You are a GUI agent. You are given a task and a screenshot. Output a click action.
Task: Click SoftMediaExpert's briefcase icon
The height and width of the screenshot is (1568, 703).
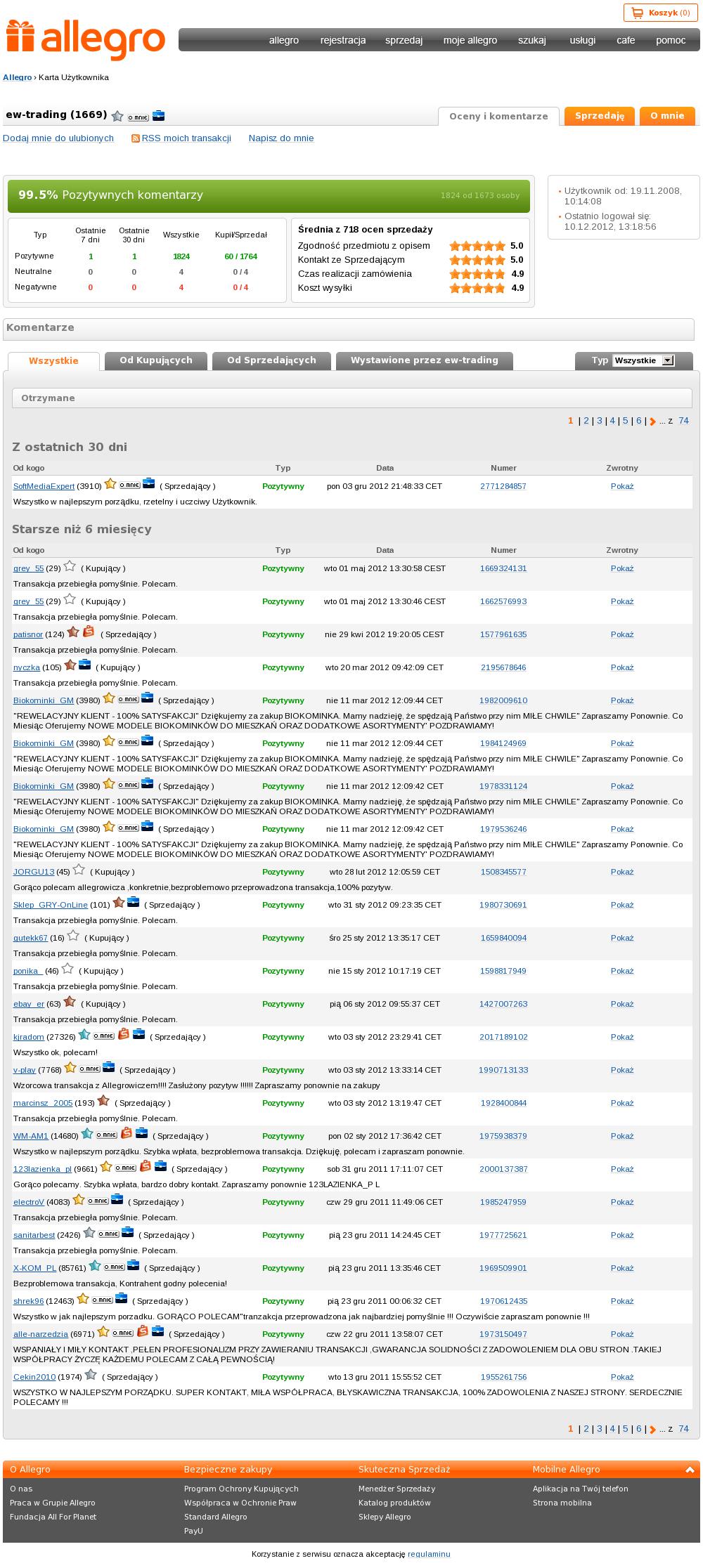148,483
